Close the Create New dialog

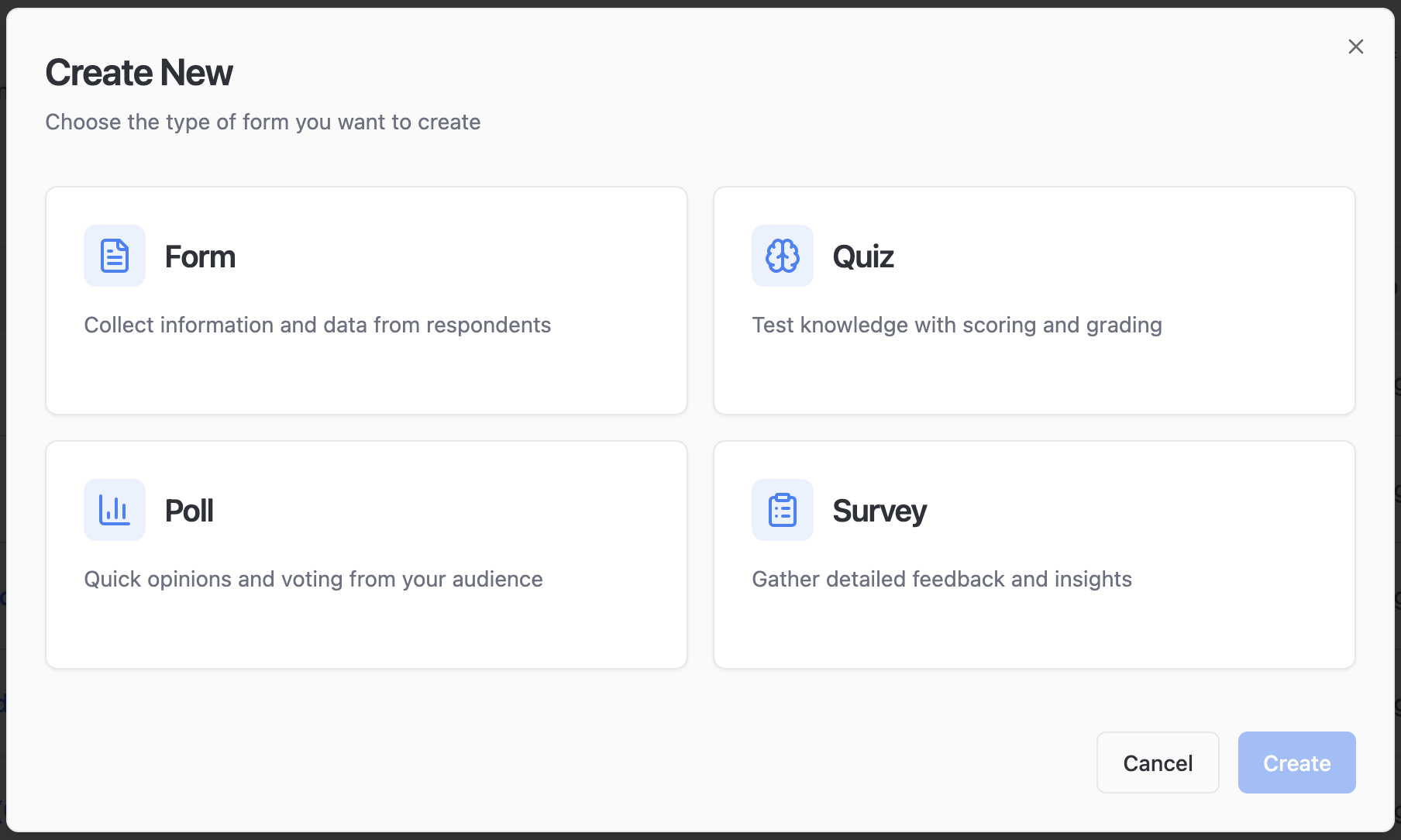1355,46
